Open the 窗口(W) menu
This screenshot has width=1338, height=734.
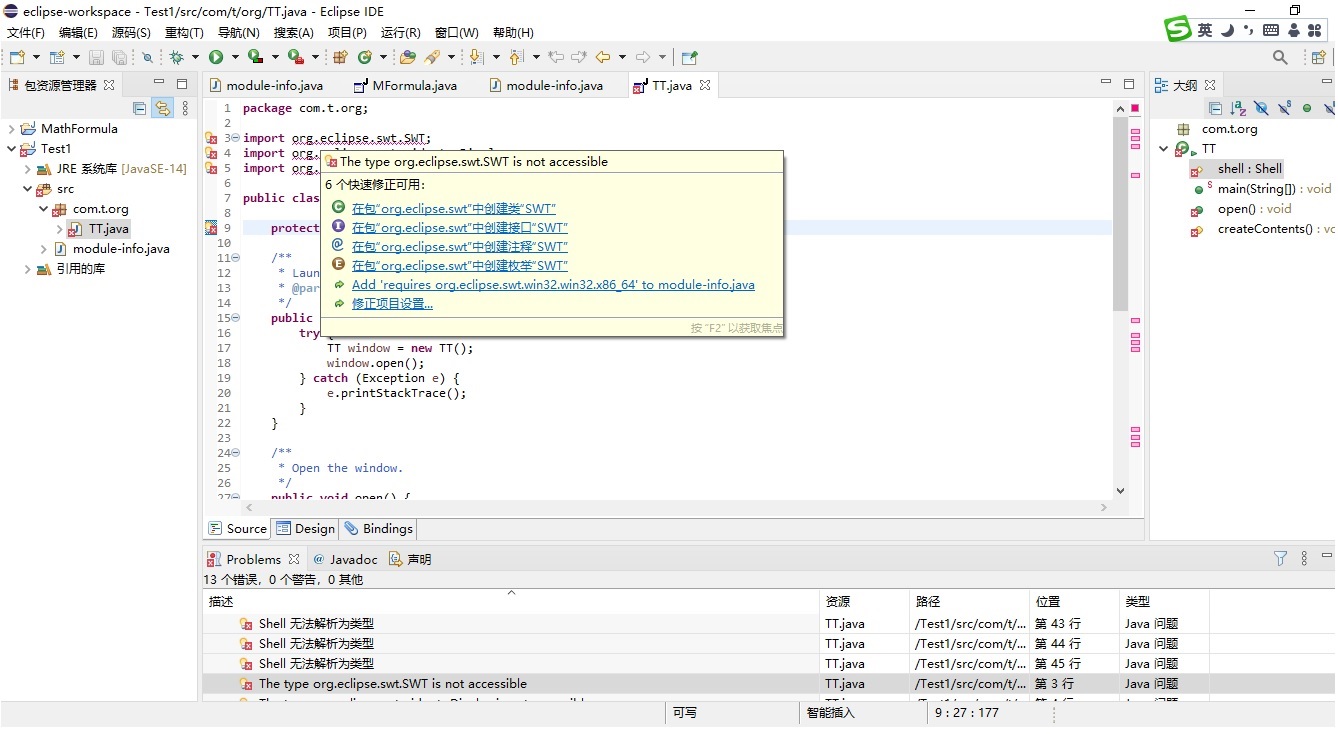point(457,33)
